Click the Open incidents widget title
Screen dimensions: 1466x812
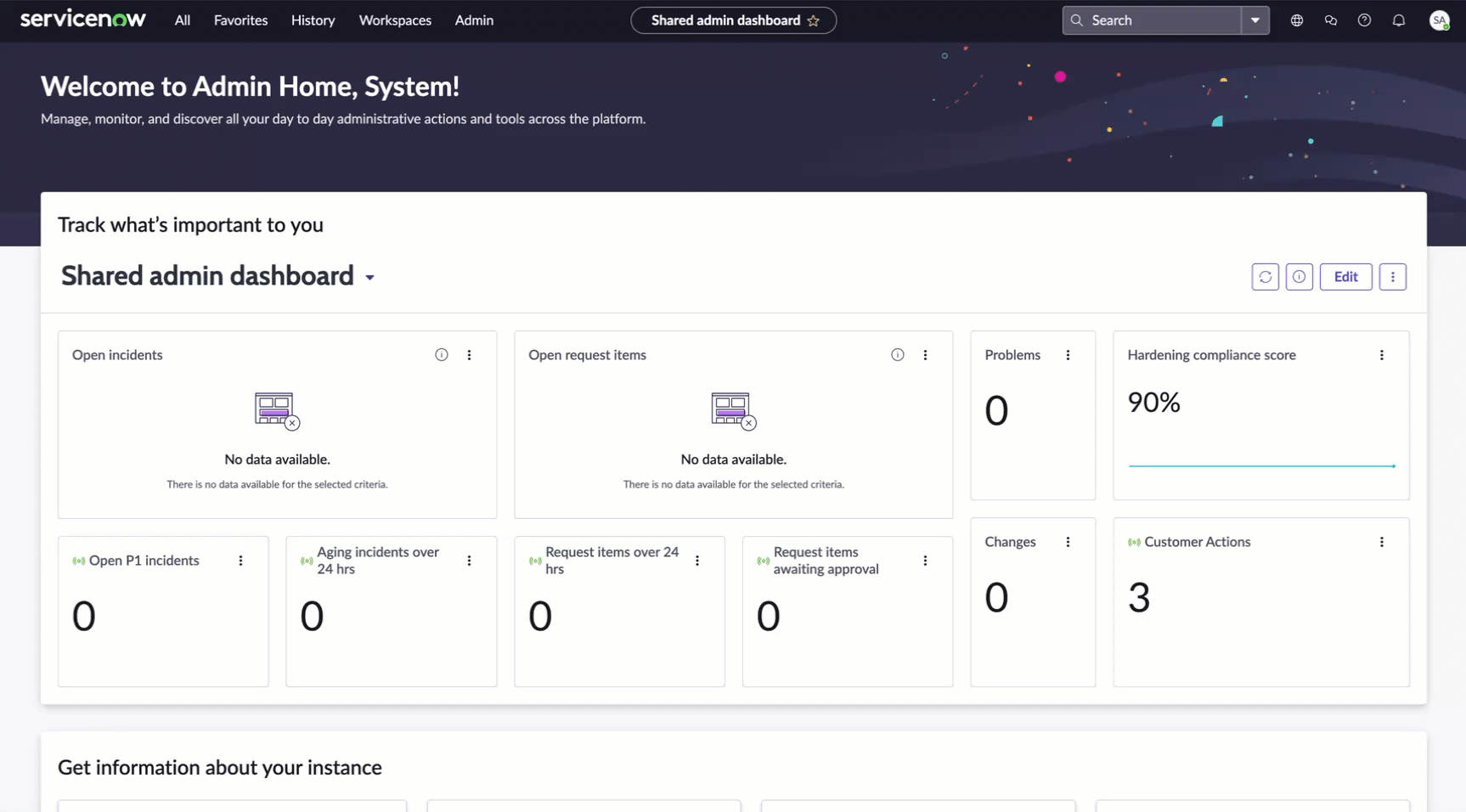tap(117, 355)
